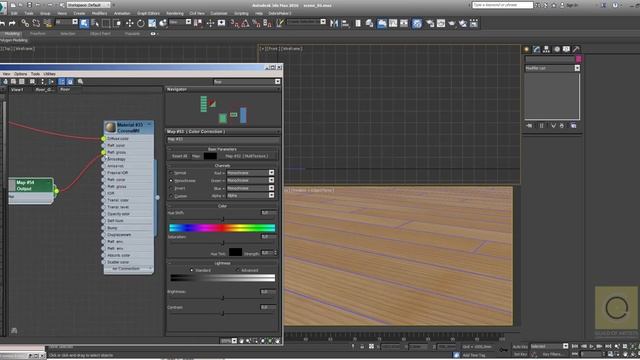
Task: Open the Rendering menu
Action: [175, 13]
